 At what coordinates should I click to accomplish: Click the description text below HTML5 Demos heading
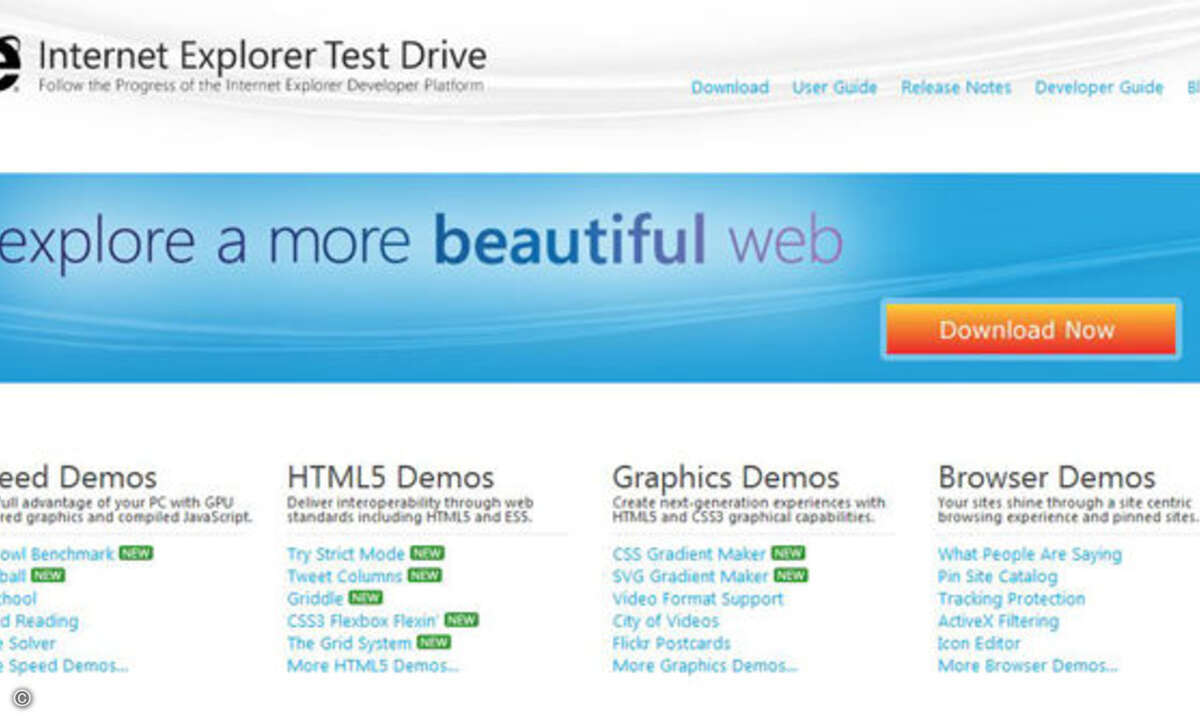[410, 510]
